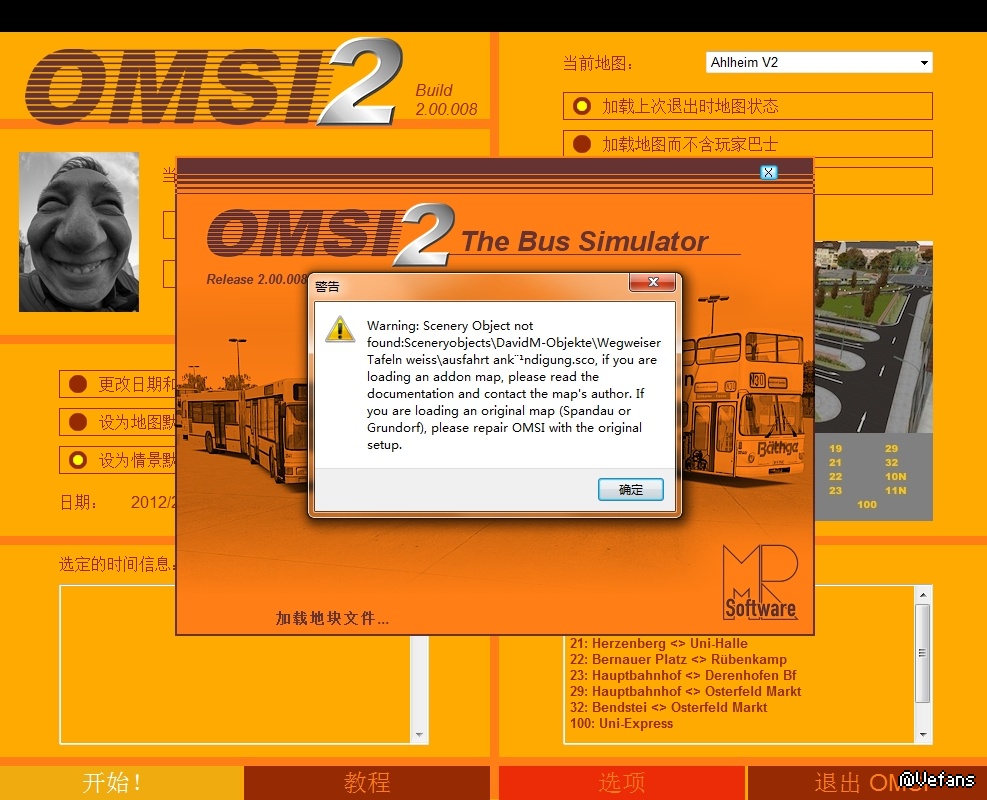Select the 设为地图默认 radio option

point(118,422)
